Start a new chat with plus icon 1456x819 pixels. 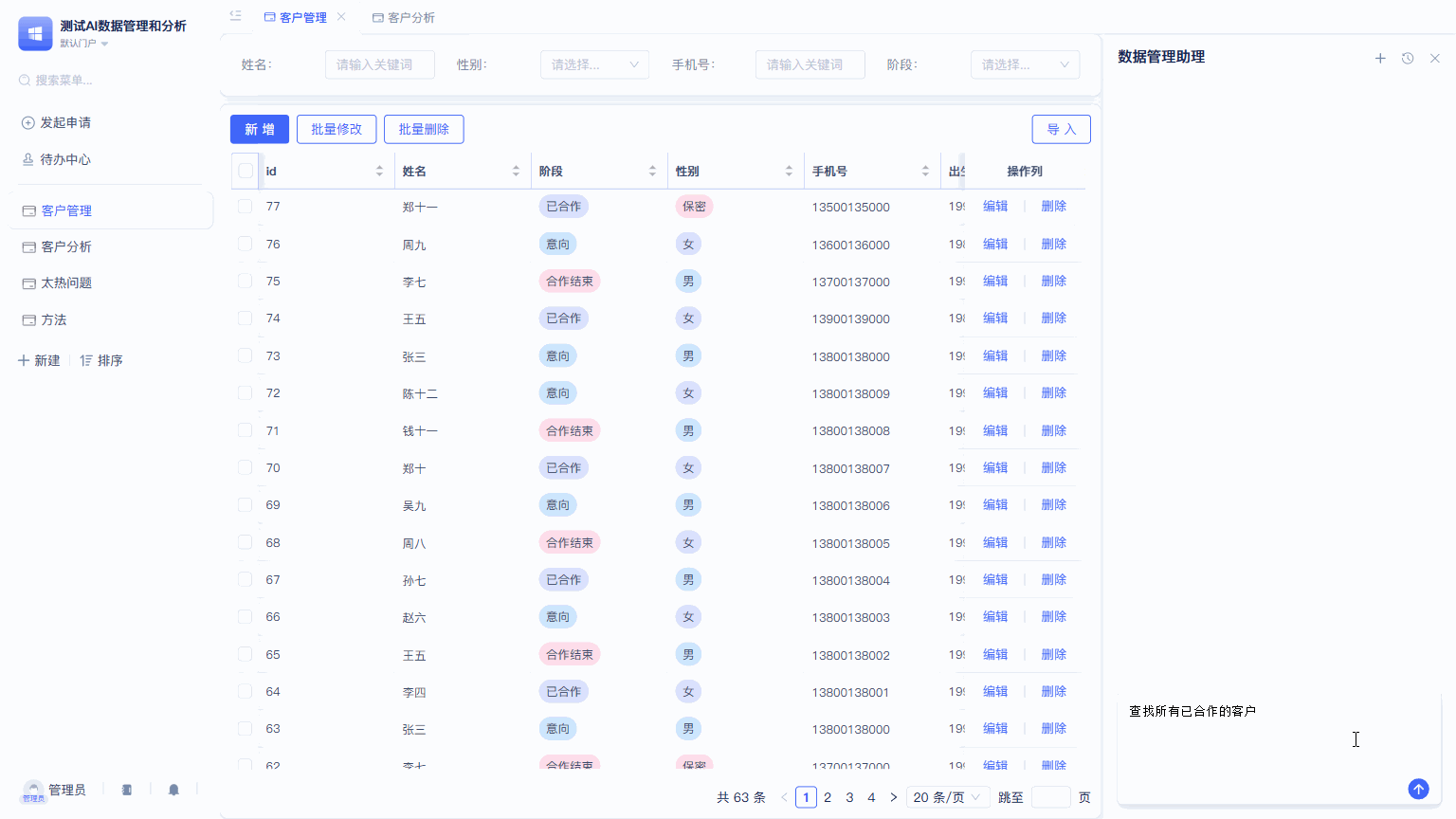point(1380,58)
